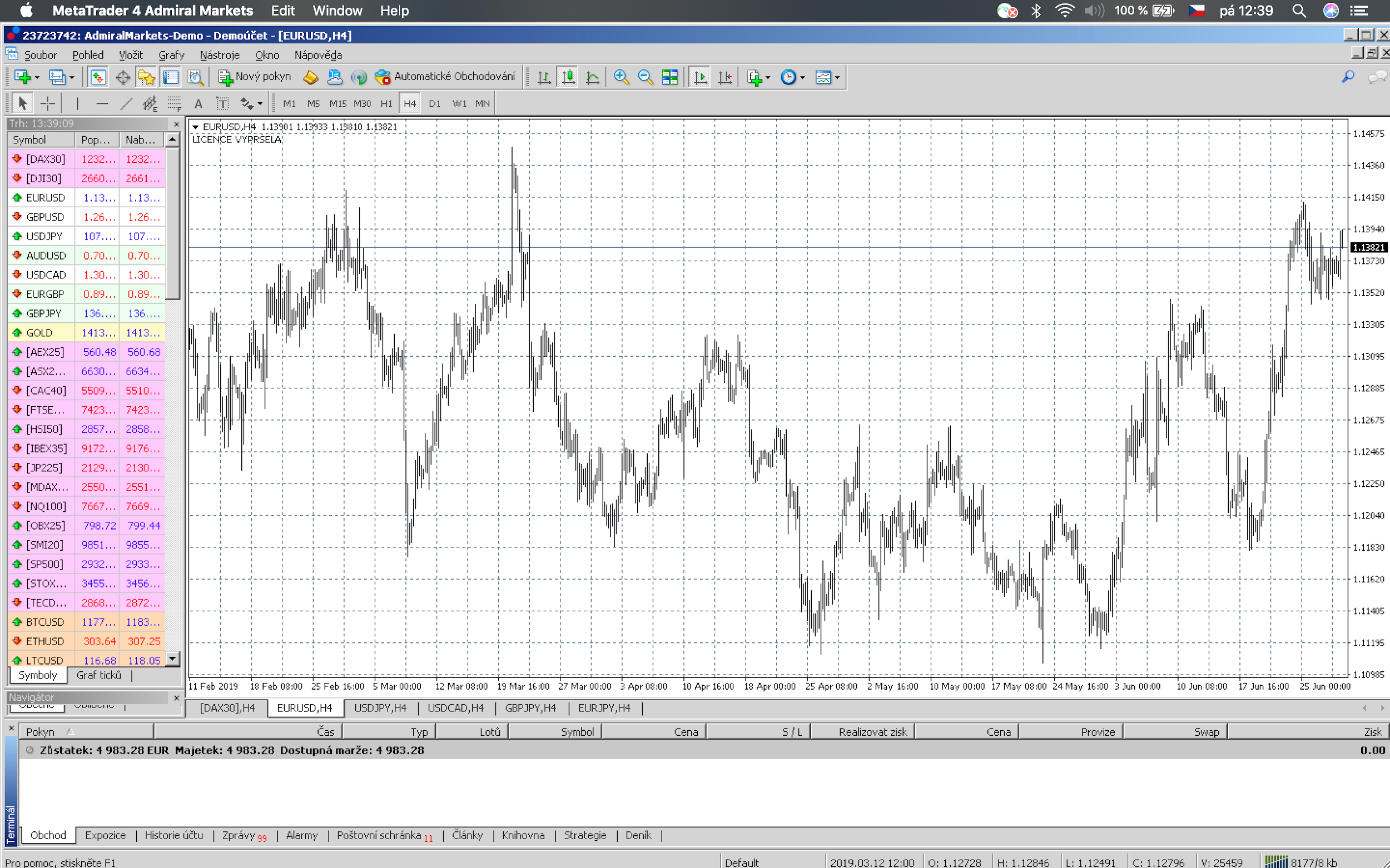
Task: Select the horizontal line drawing tool
Action: [x=102, y=103]
